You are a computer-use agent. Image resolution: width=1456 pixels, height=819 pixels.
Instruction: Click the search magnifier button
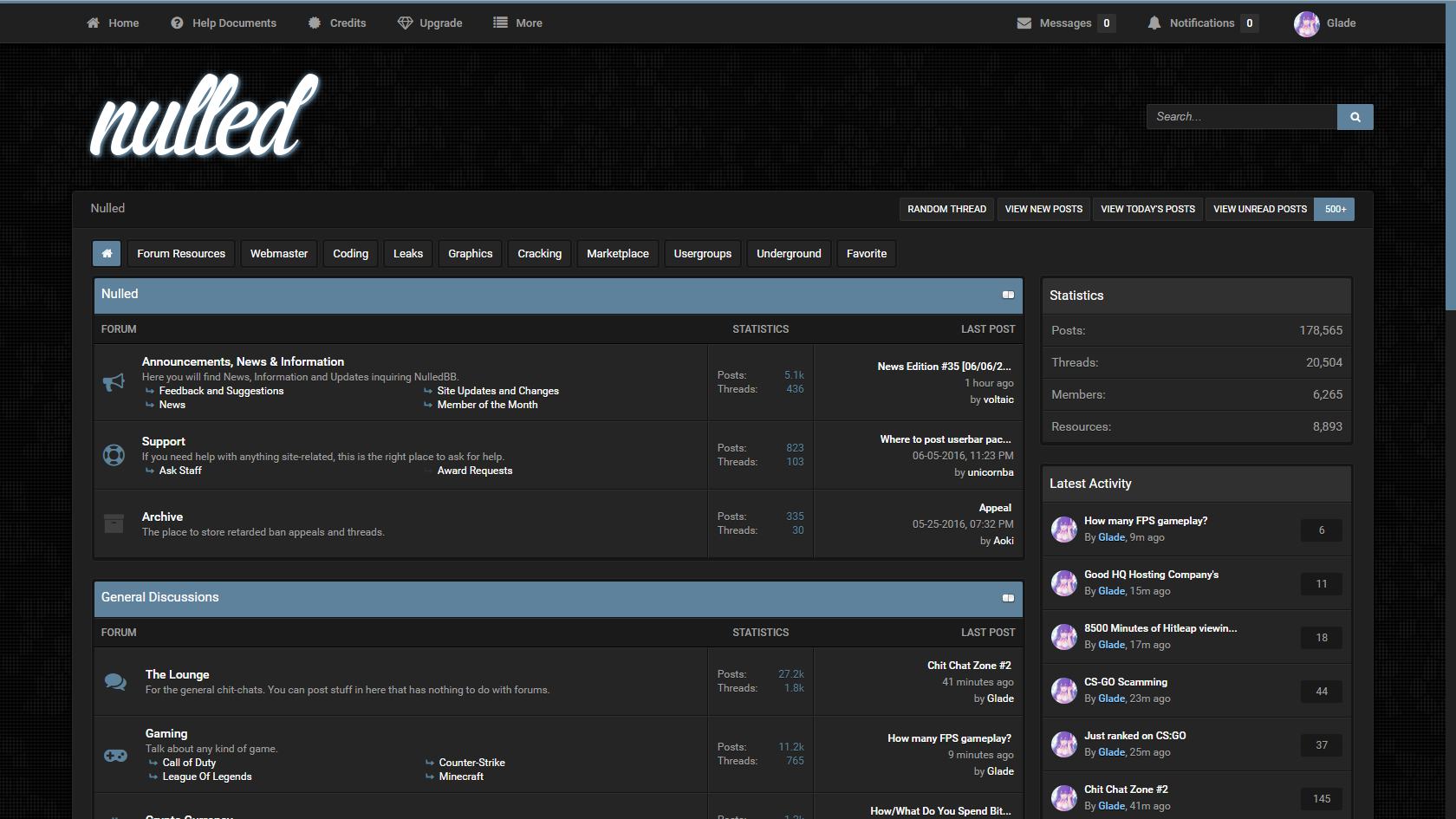[x=1355, y=117]
